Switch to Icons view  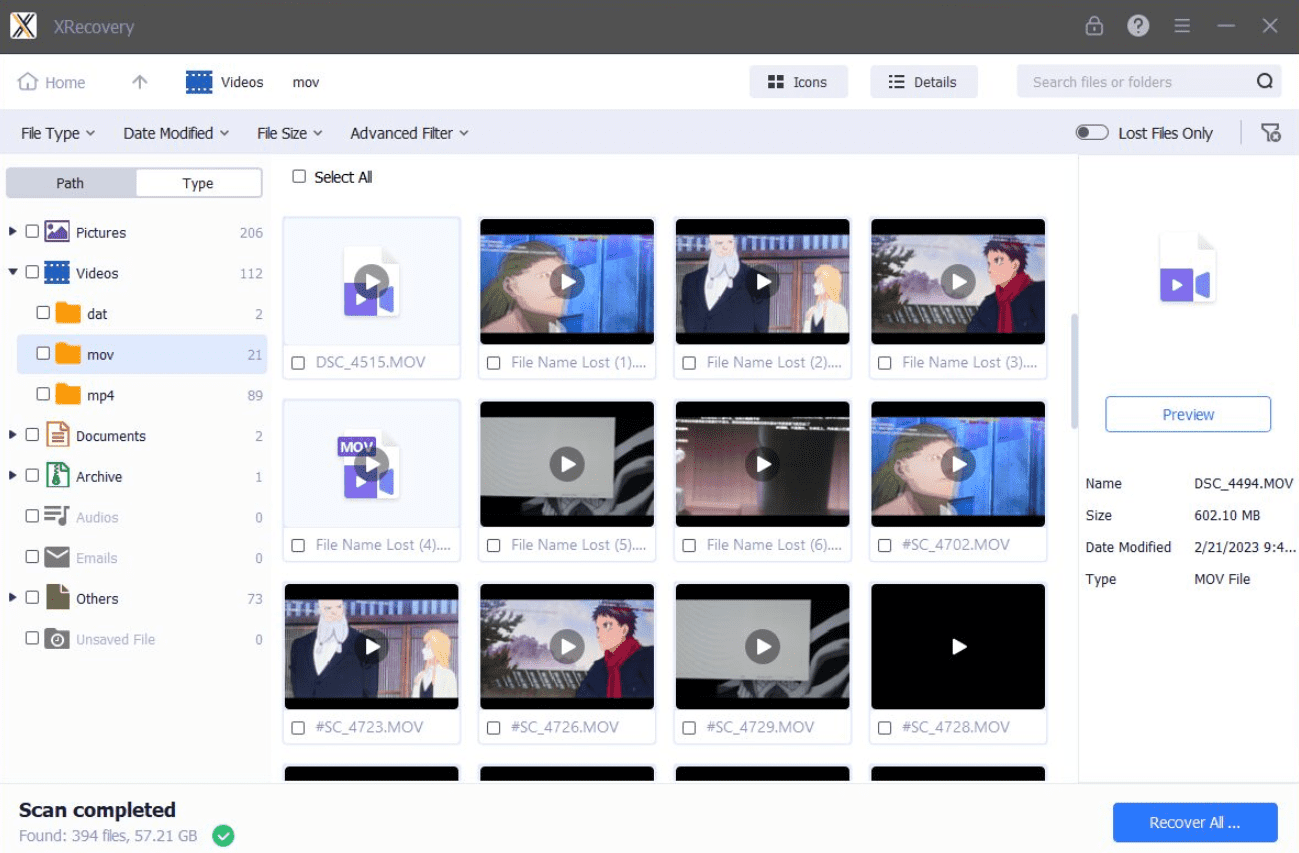pos(798,82)
